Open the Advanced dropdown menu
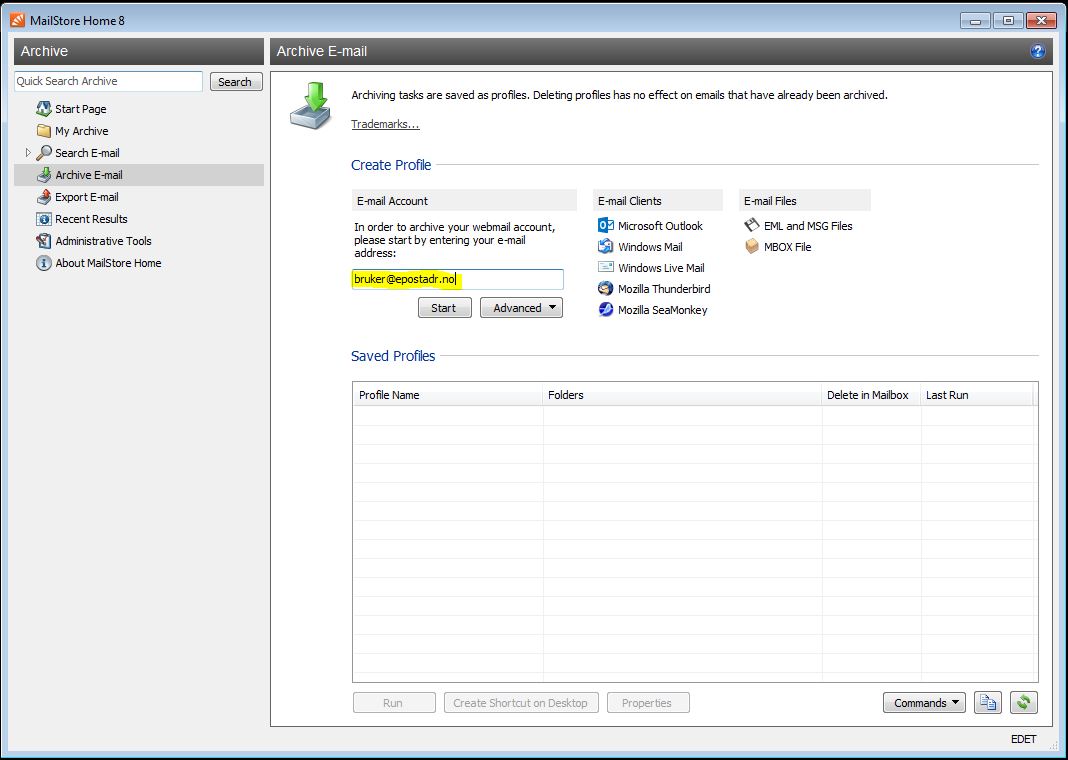Image resolution: width=1068 pixels, height=760 pixels. tap(522, 308)
